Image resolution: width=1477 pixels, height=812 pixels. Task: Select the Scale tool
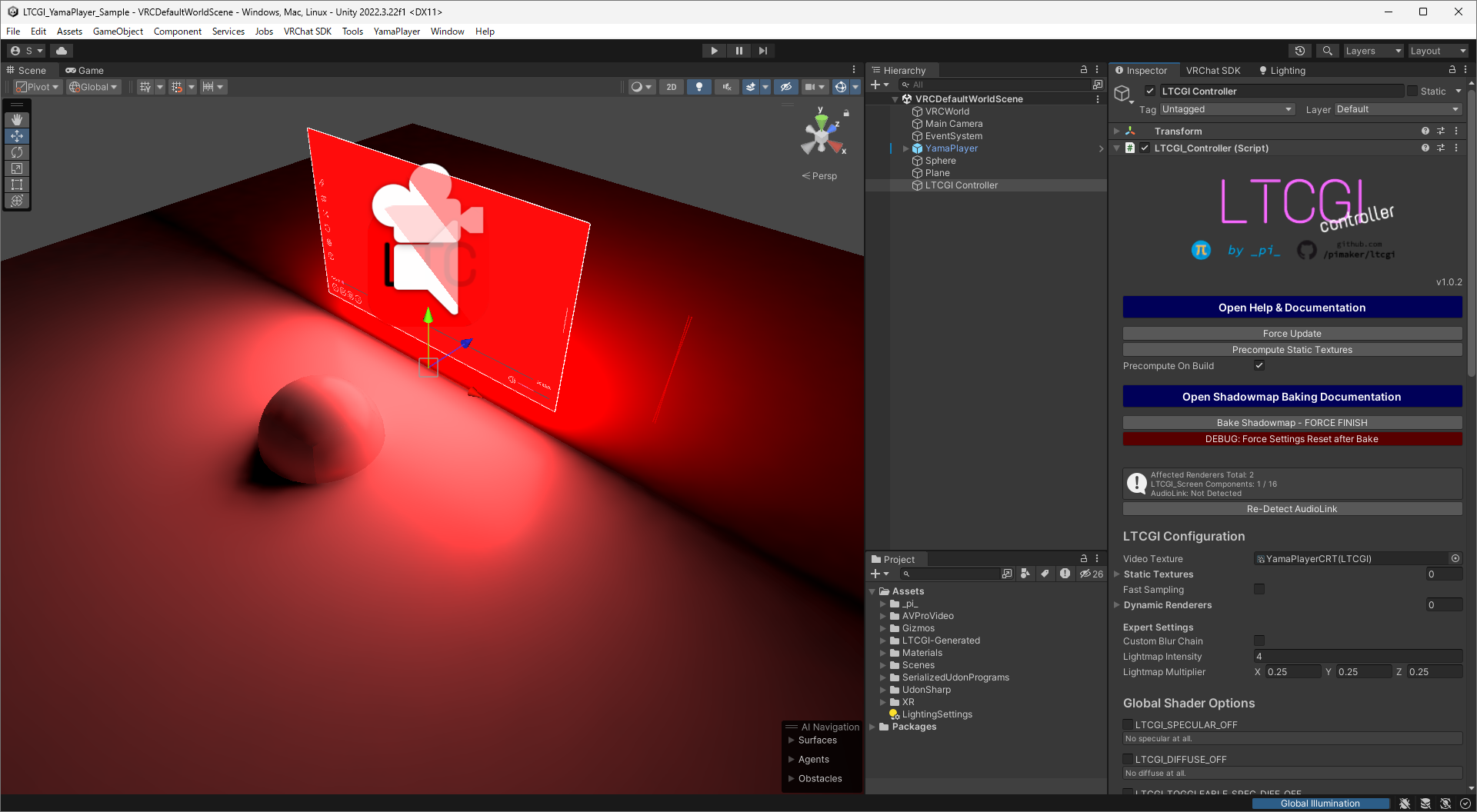17,168
